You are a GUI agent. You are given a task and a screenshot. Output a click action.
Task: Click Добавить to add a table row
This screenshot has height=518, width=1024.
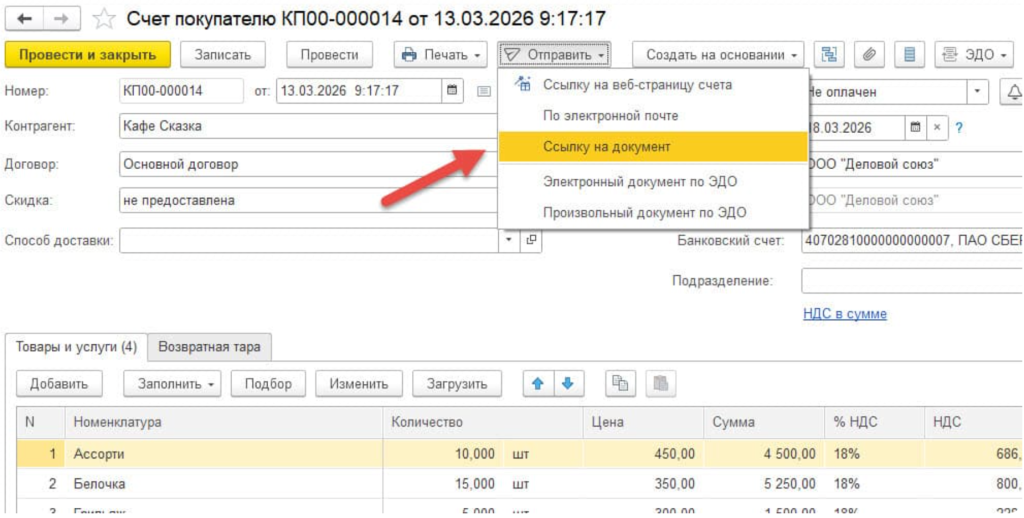(x=59, y=384)
